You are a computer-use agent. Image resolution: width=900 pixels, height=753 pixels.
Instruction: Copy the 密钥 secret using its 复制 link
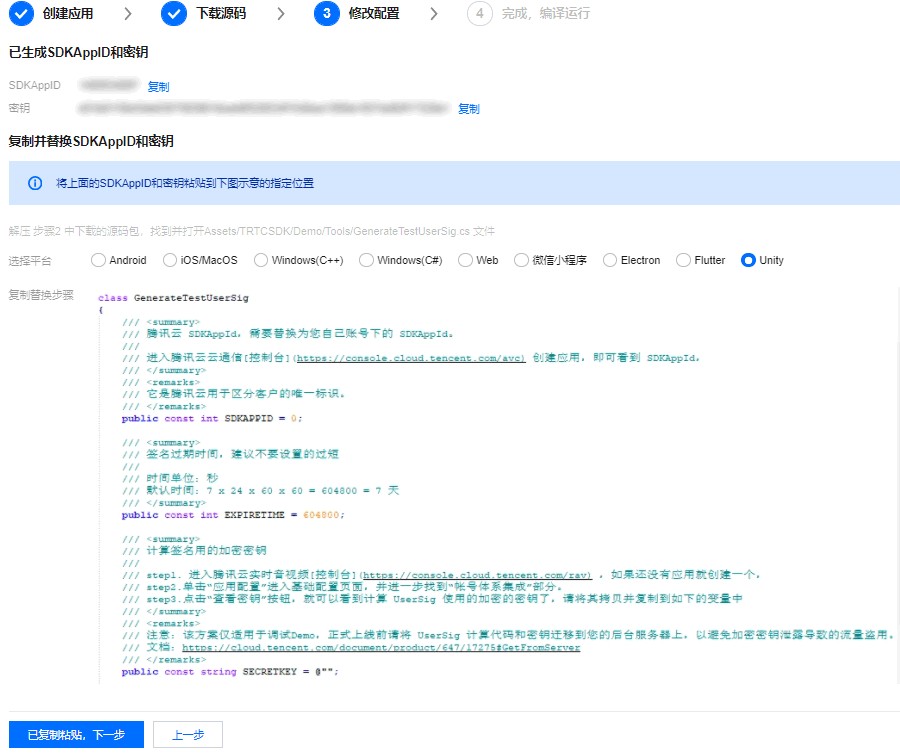click(469, 108)
